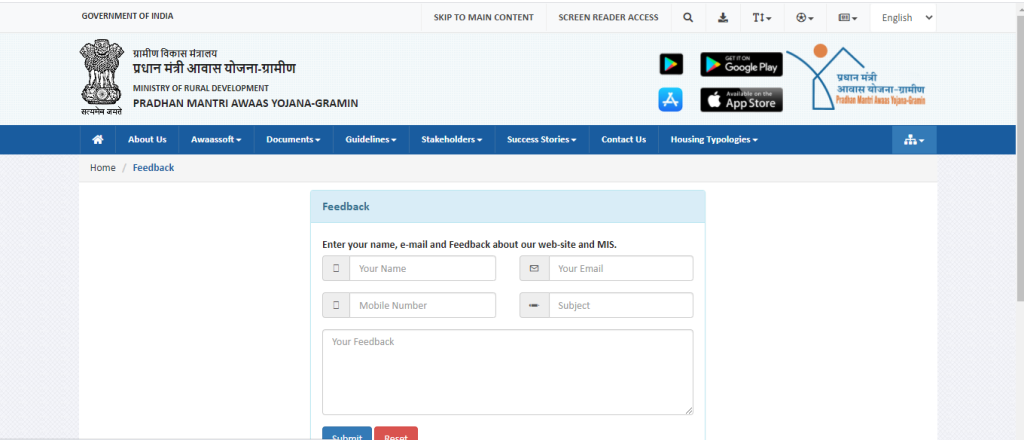
Task: Expand the Guidelines menu
Action: (x=371, y=139)
